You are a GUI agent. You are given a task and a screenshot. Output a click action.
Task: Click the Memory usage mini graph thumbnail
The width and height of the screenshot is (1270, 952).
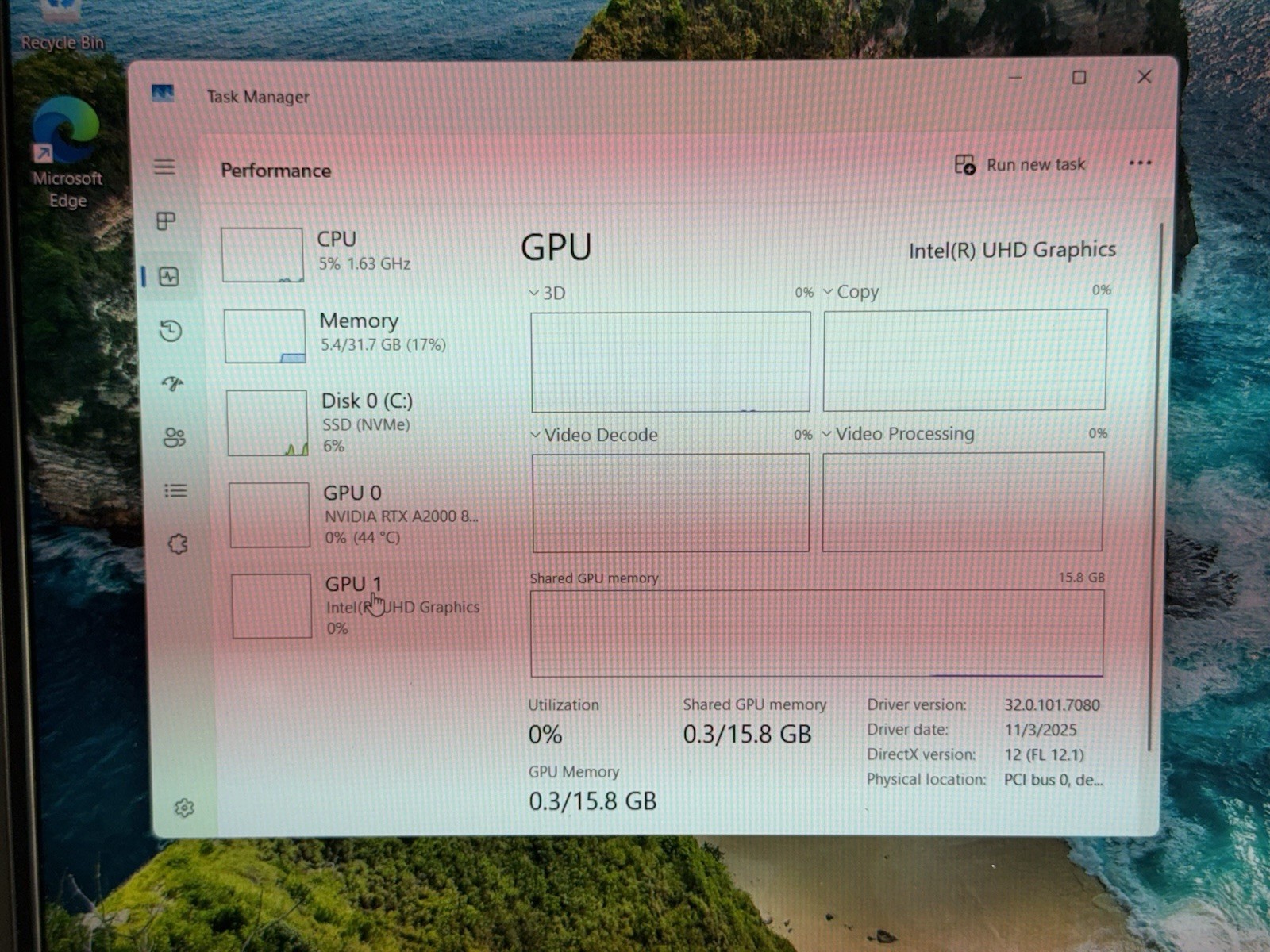tap(264, 336)
